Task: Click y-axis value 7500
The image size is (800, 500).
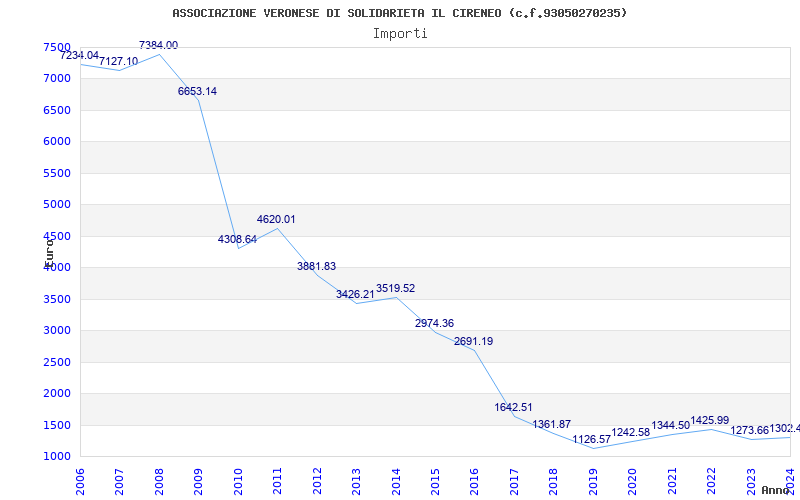Action: click(57, 47)
